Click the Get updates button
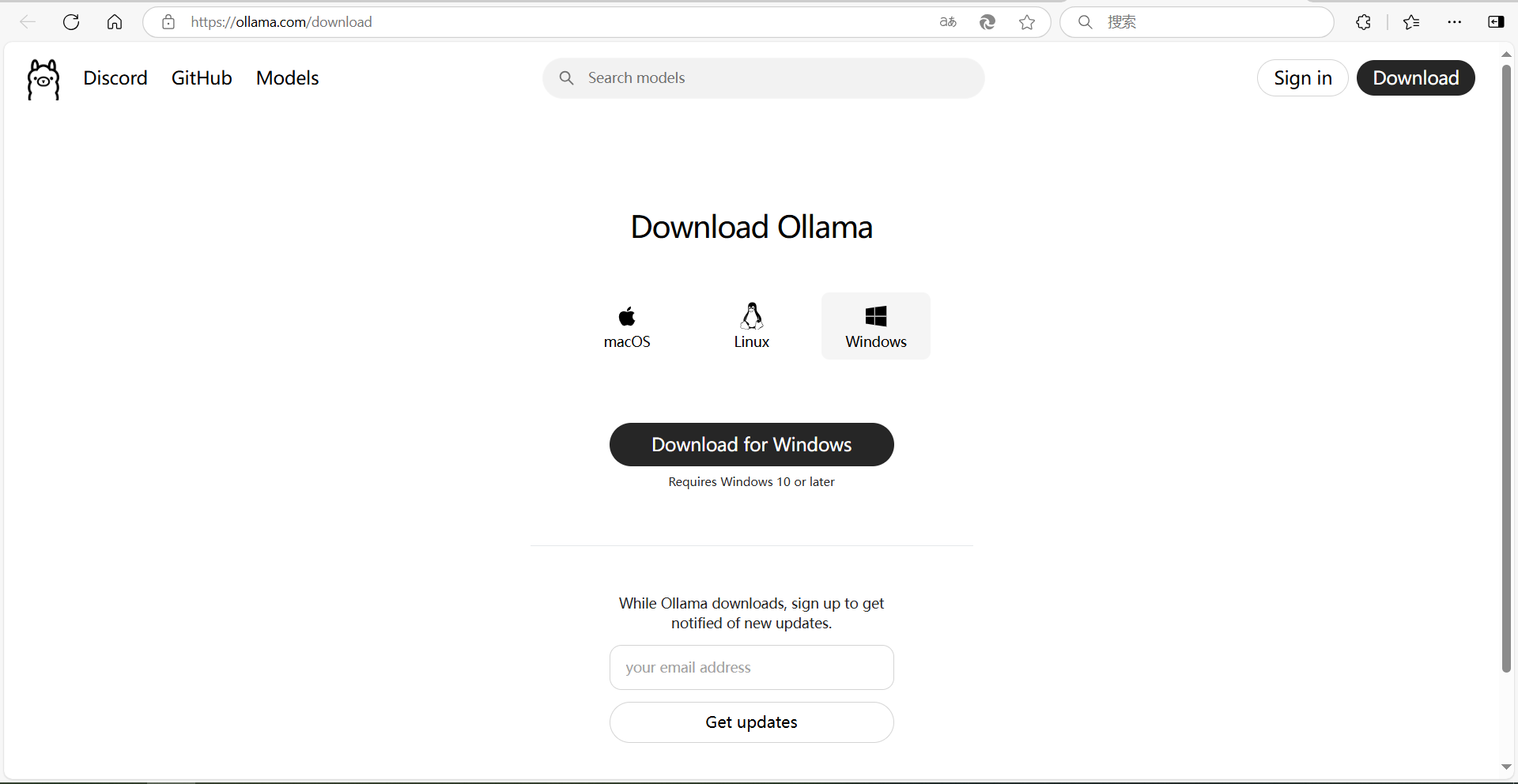Viewport: 1518px width, 784px height. pos(751,722)
